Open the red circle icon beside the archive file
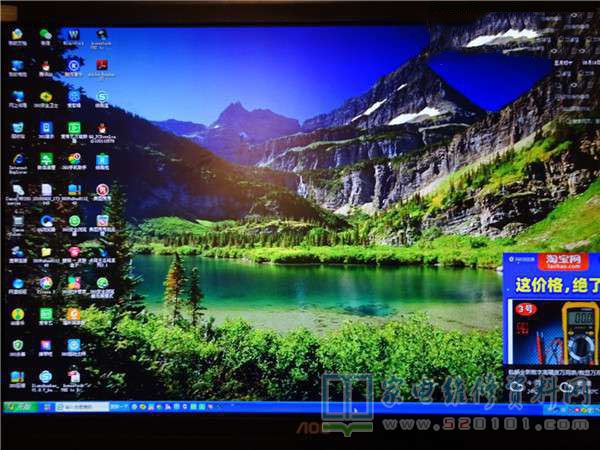The height and width of the screenshot is (450, 600). click(x=102, y=190)
